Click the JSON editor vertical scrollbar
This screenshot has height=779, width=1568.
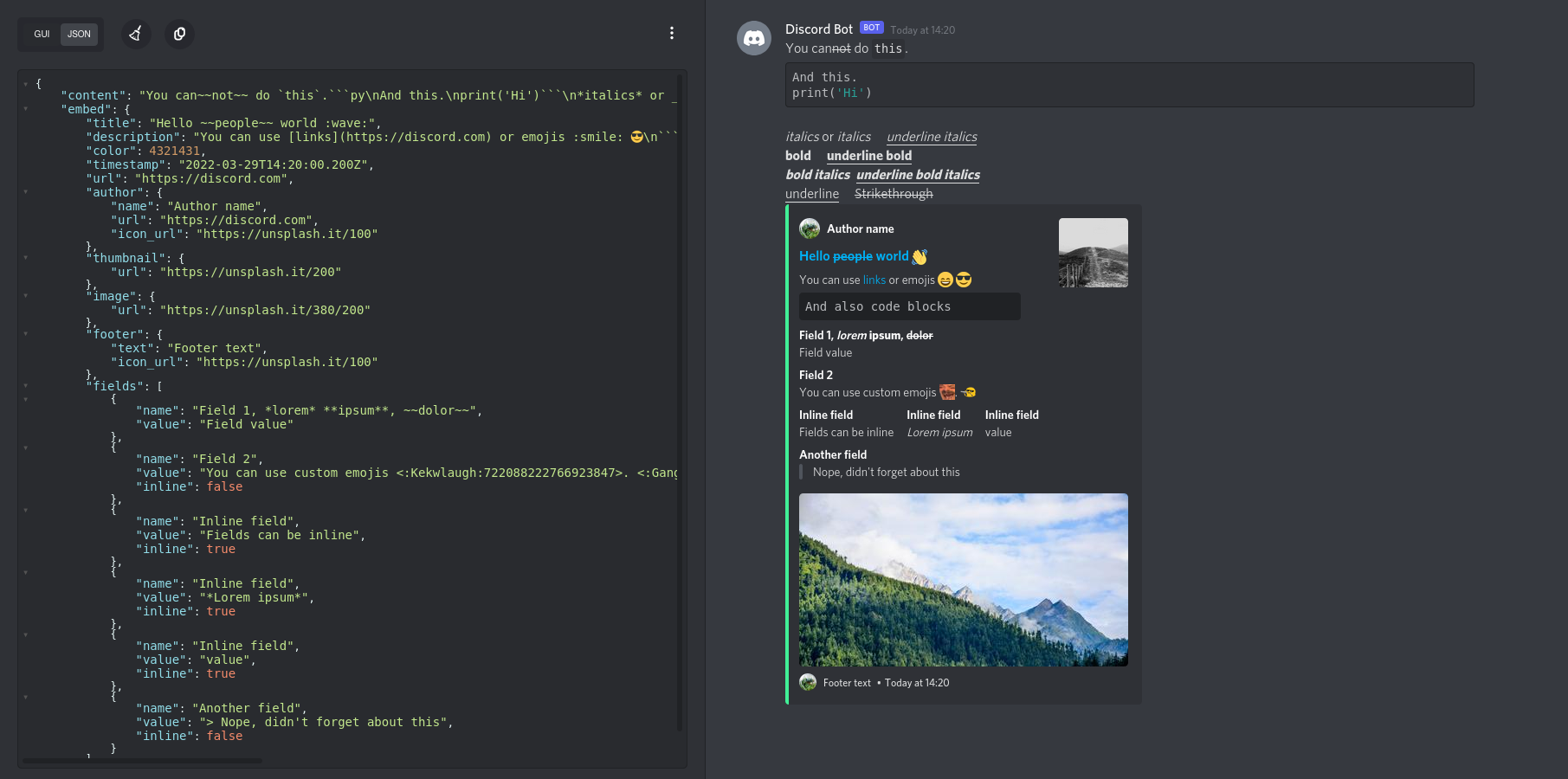point(680,402)
